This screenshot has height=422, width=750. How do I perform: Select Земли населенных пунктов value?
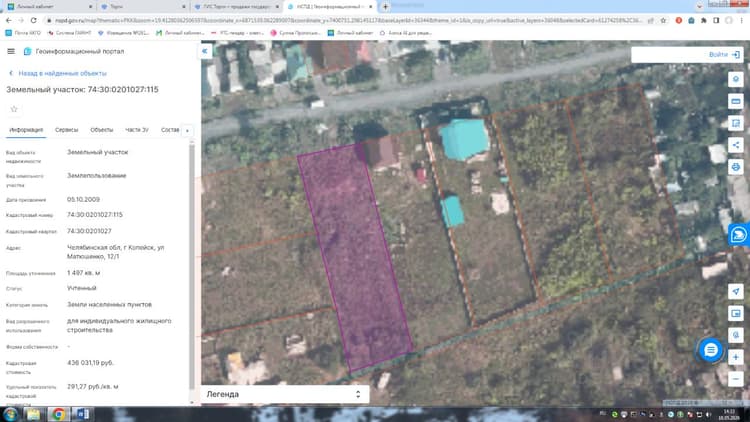109,304
